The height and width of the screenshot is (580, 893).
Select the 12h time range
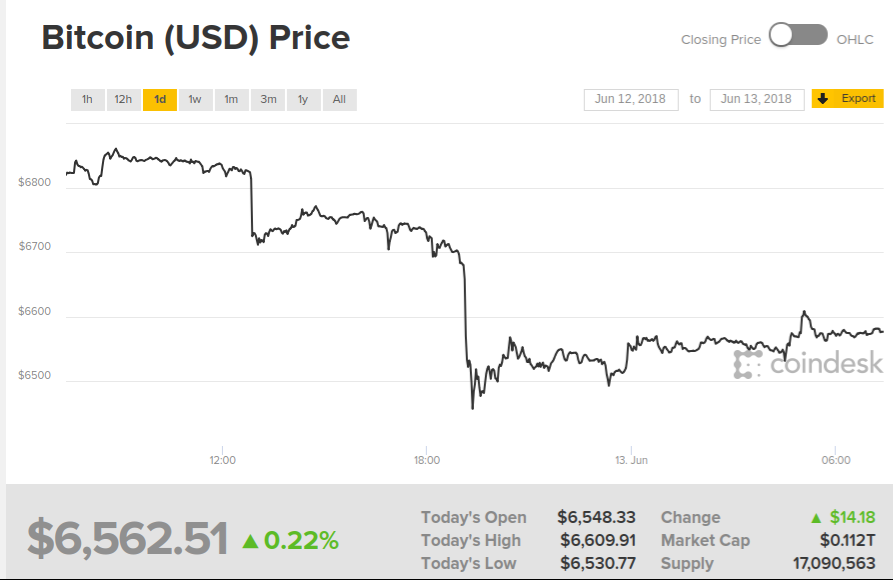[123, 99]
